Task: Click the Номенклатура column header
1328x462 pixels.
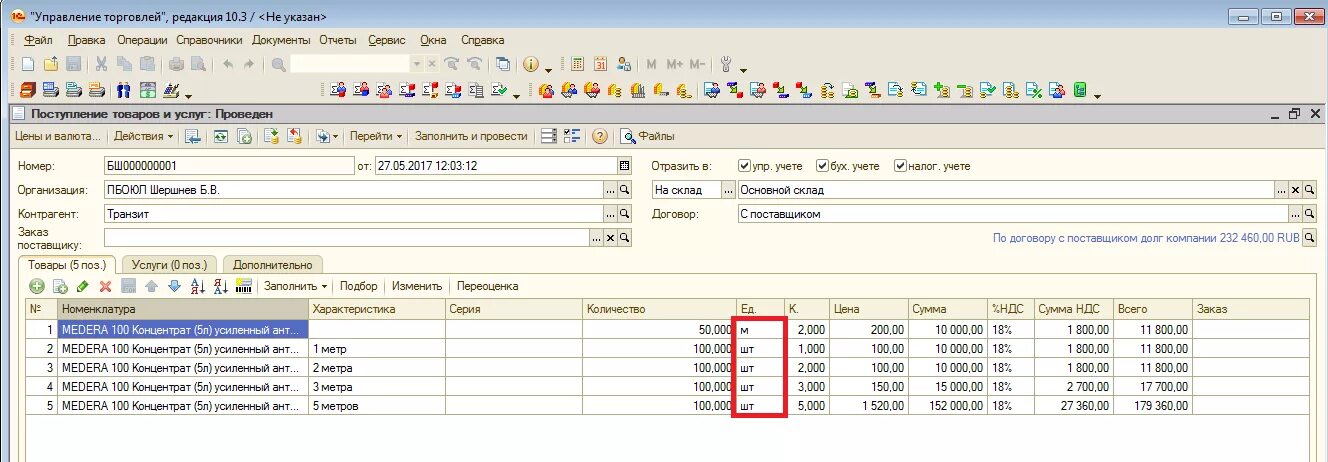Action: (183, 309)
